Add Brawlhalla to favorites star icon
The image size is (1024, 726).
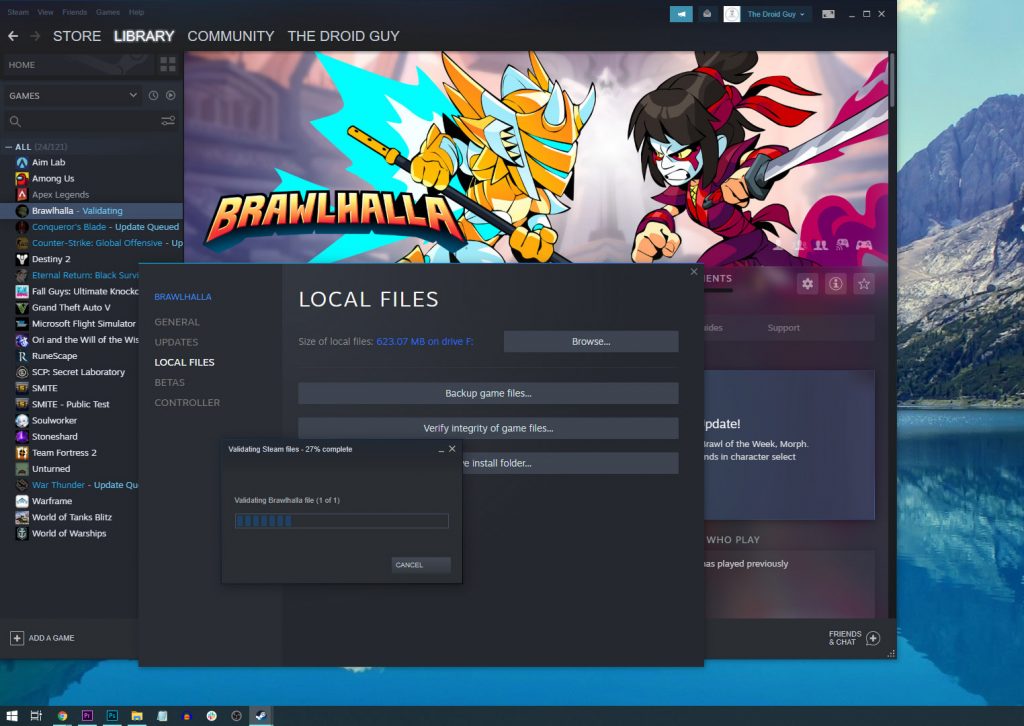[x=864, y=283]
